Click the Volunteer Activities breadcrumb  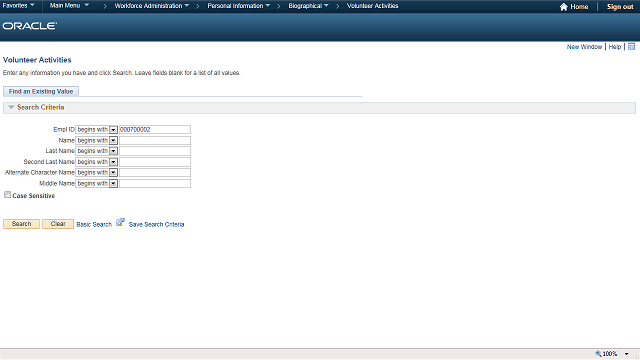[372, 6]
